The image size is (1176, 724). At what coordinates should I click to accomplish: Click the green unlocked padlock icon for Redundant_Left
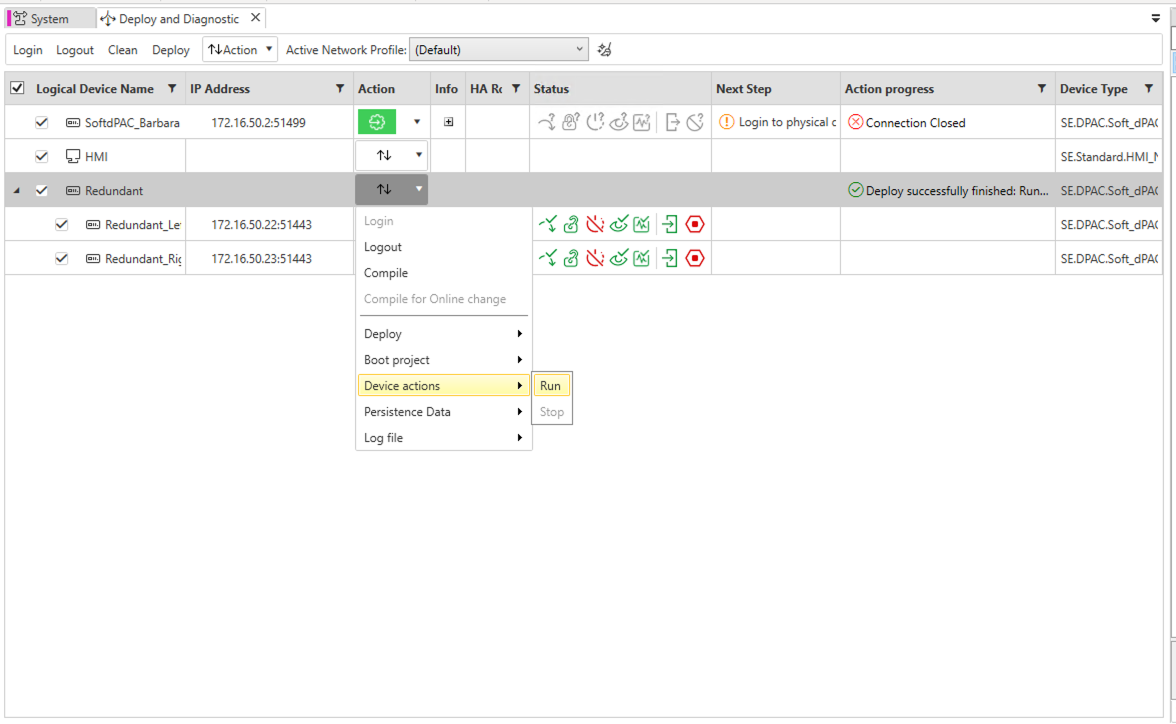pyautogui.click(x=571, y=224)
